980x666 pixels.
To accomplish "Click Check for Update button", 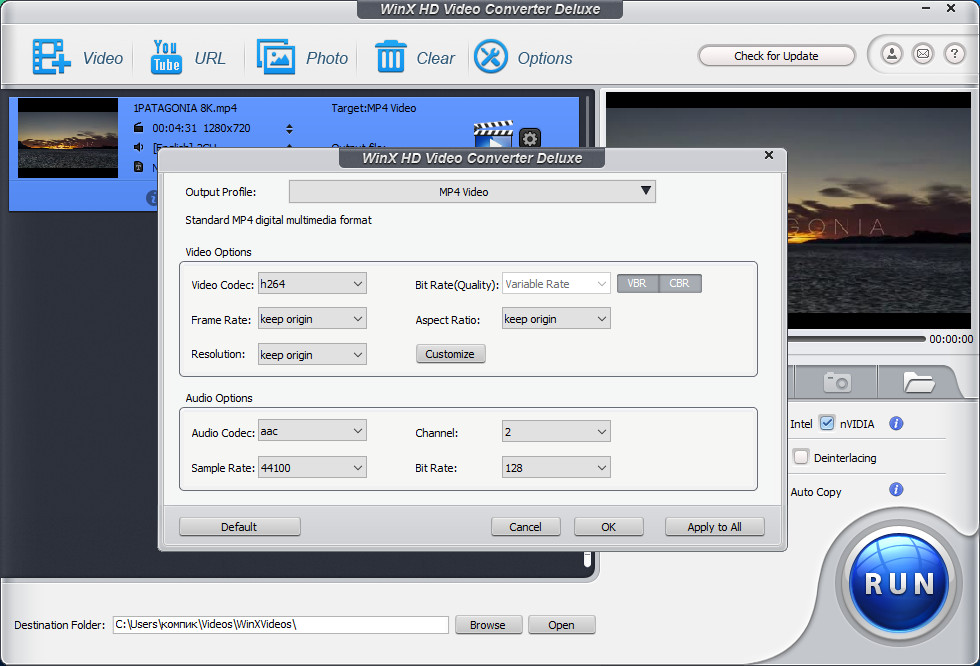I will point(776,56).
